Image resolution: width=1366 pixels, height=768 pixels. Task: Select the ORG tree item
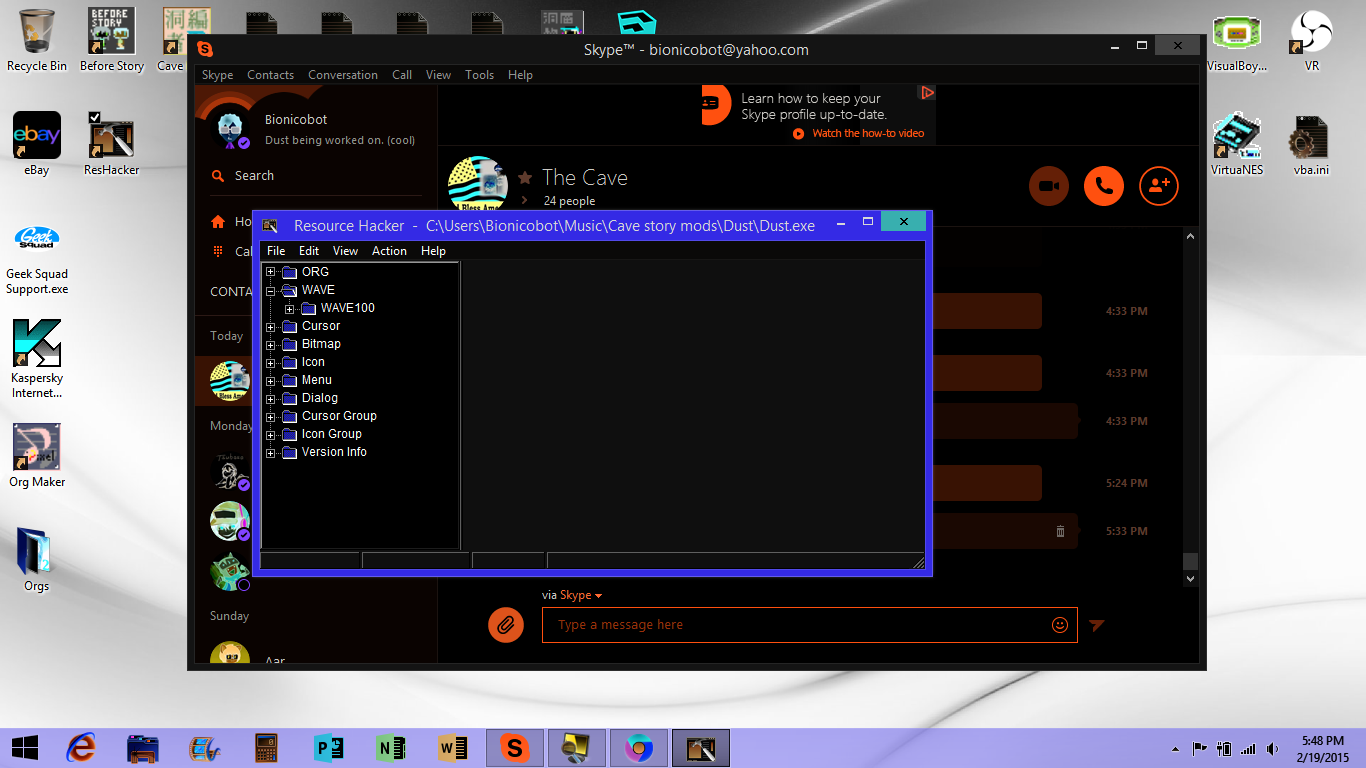coord(315,272)
